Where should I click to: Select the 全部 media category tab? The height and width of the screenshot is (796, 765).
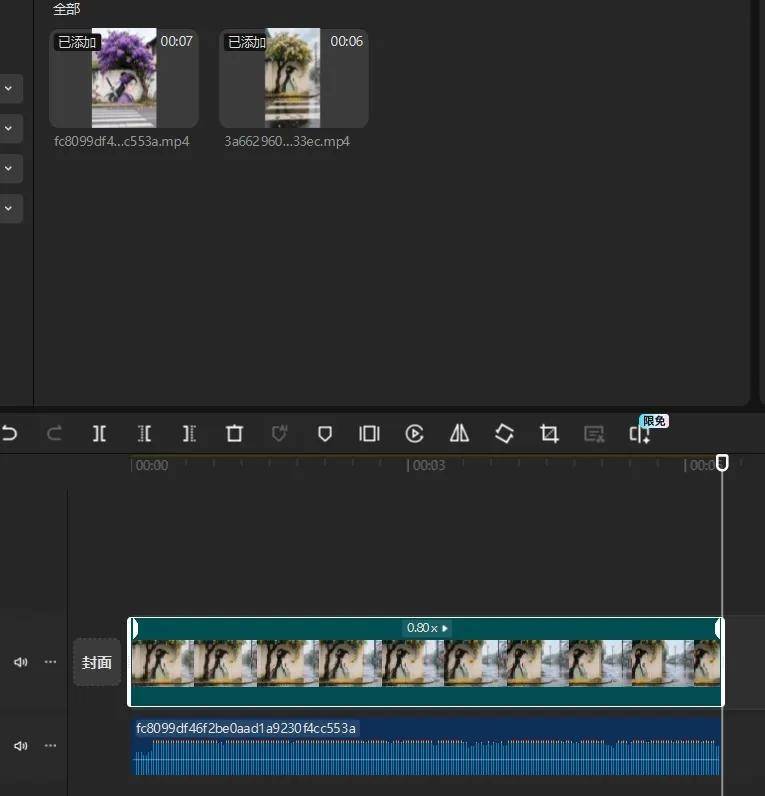coord(67,9)
